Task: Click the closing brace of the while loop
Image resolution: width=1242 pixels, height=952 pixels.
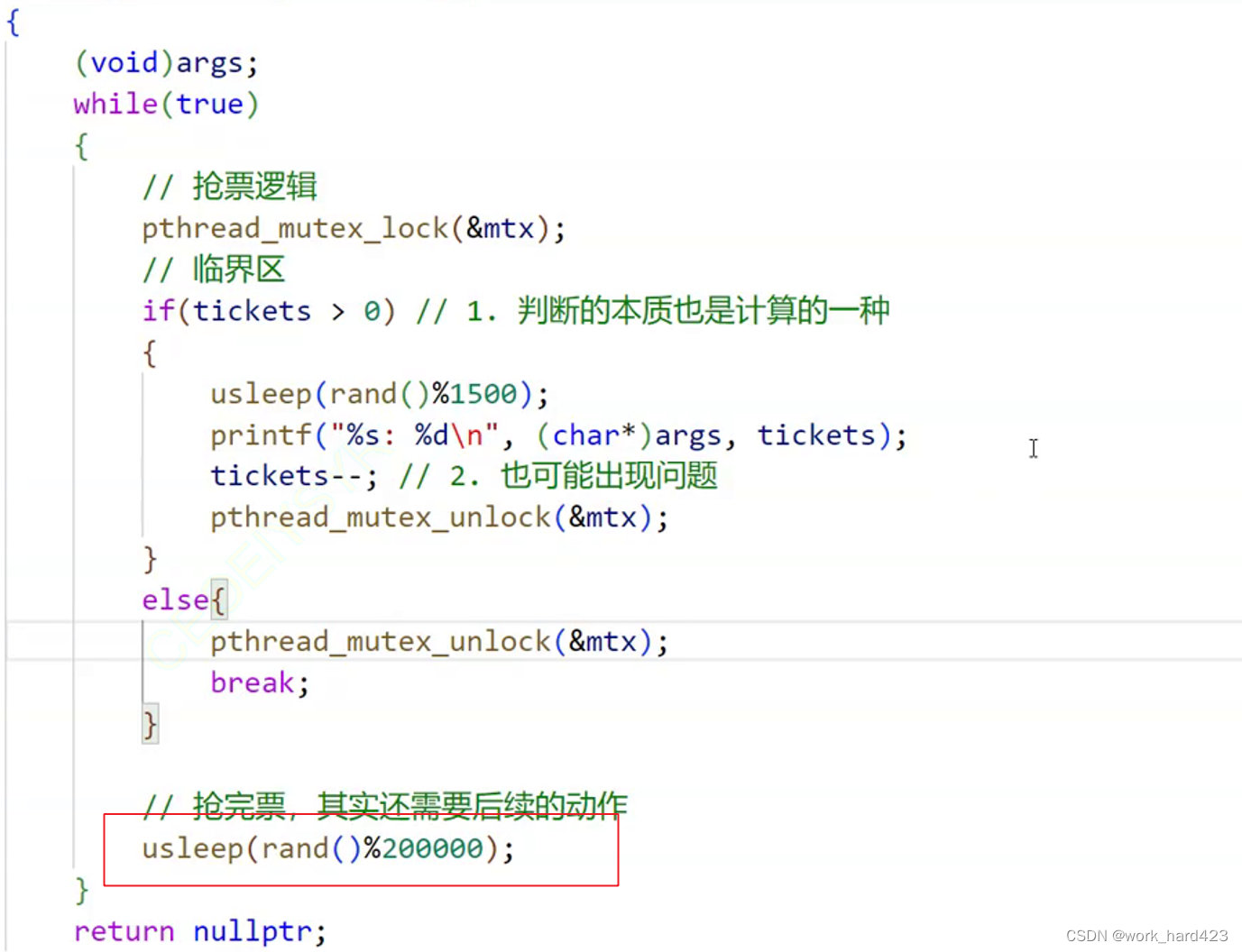Action: [x=81, y=891]
